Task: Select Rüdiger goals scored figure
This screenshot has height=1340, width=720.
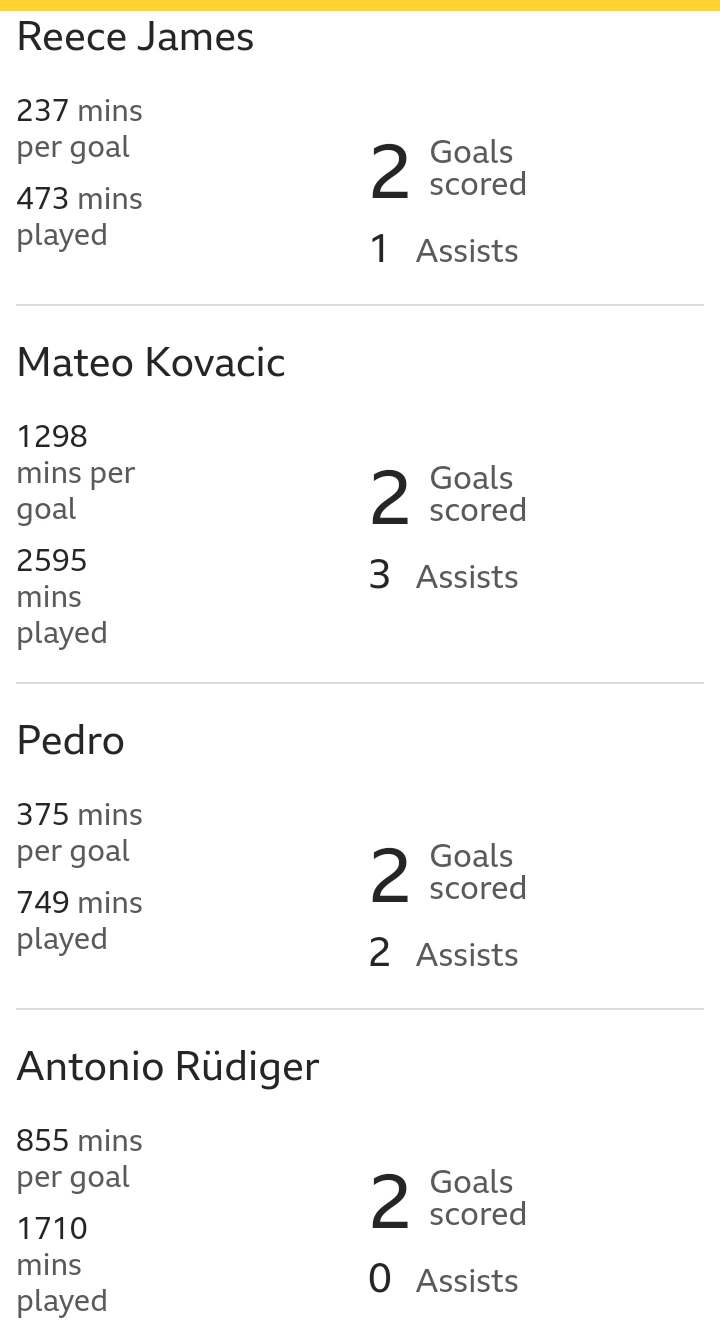Action: click(x=448, y=1199)
